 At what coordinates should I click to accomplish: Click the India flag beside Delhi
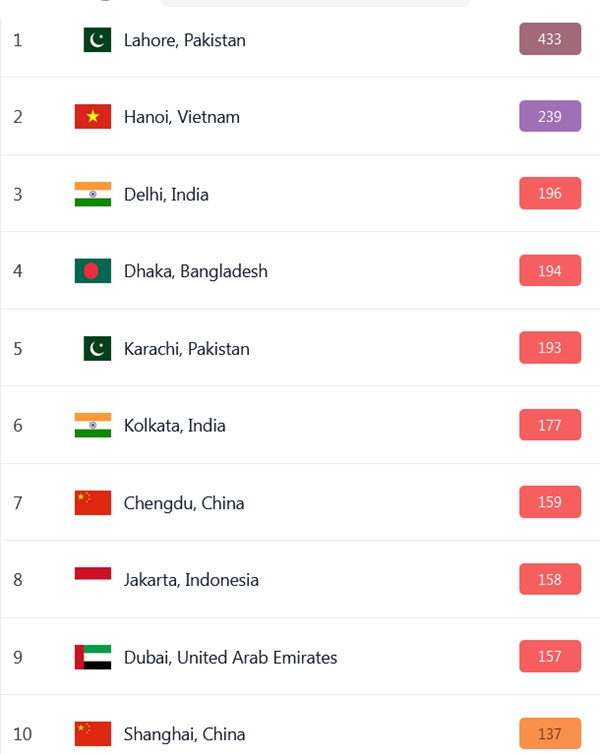point(92,194)
